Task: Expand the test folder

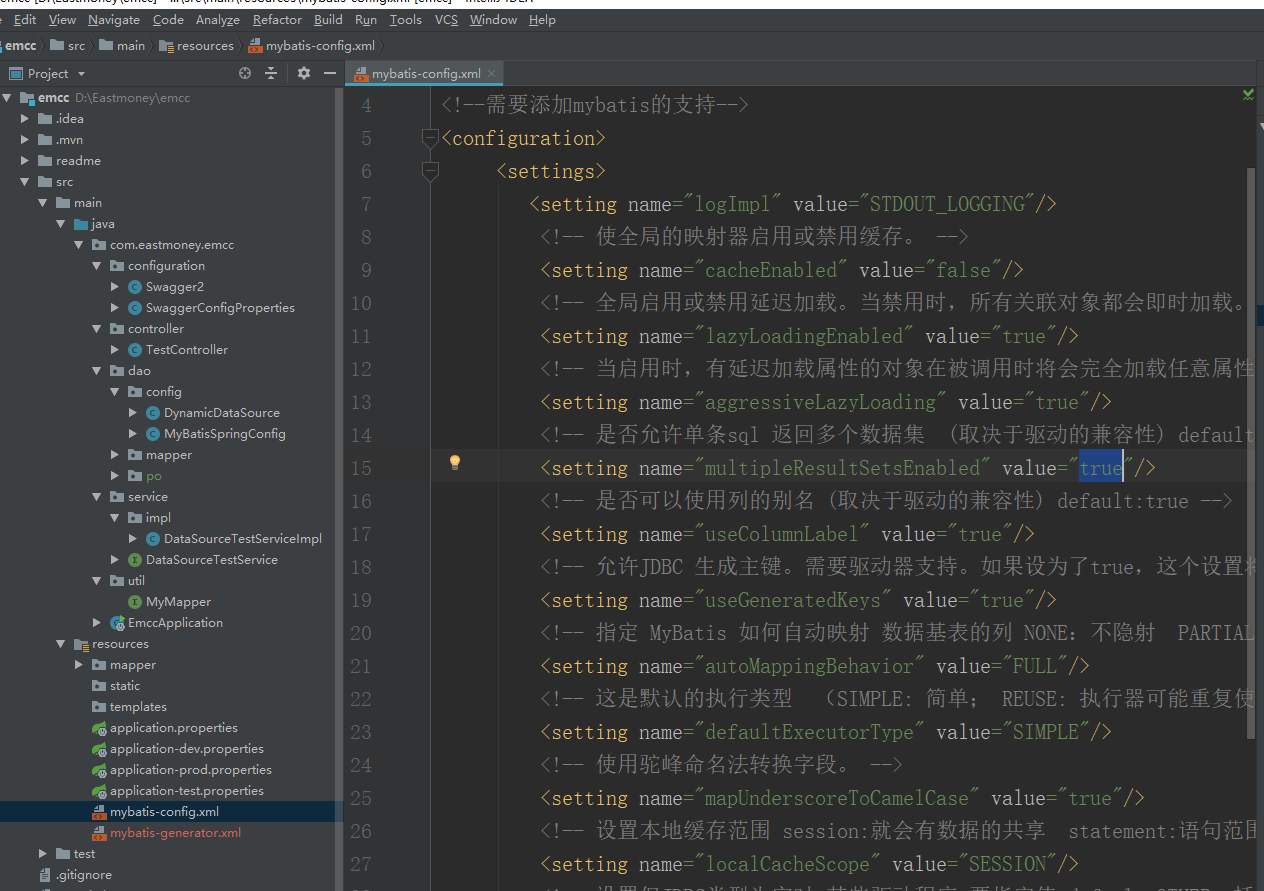Action: point(43,854)
